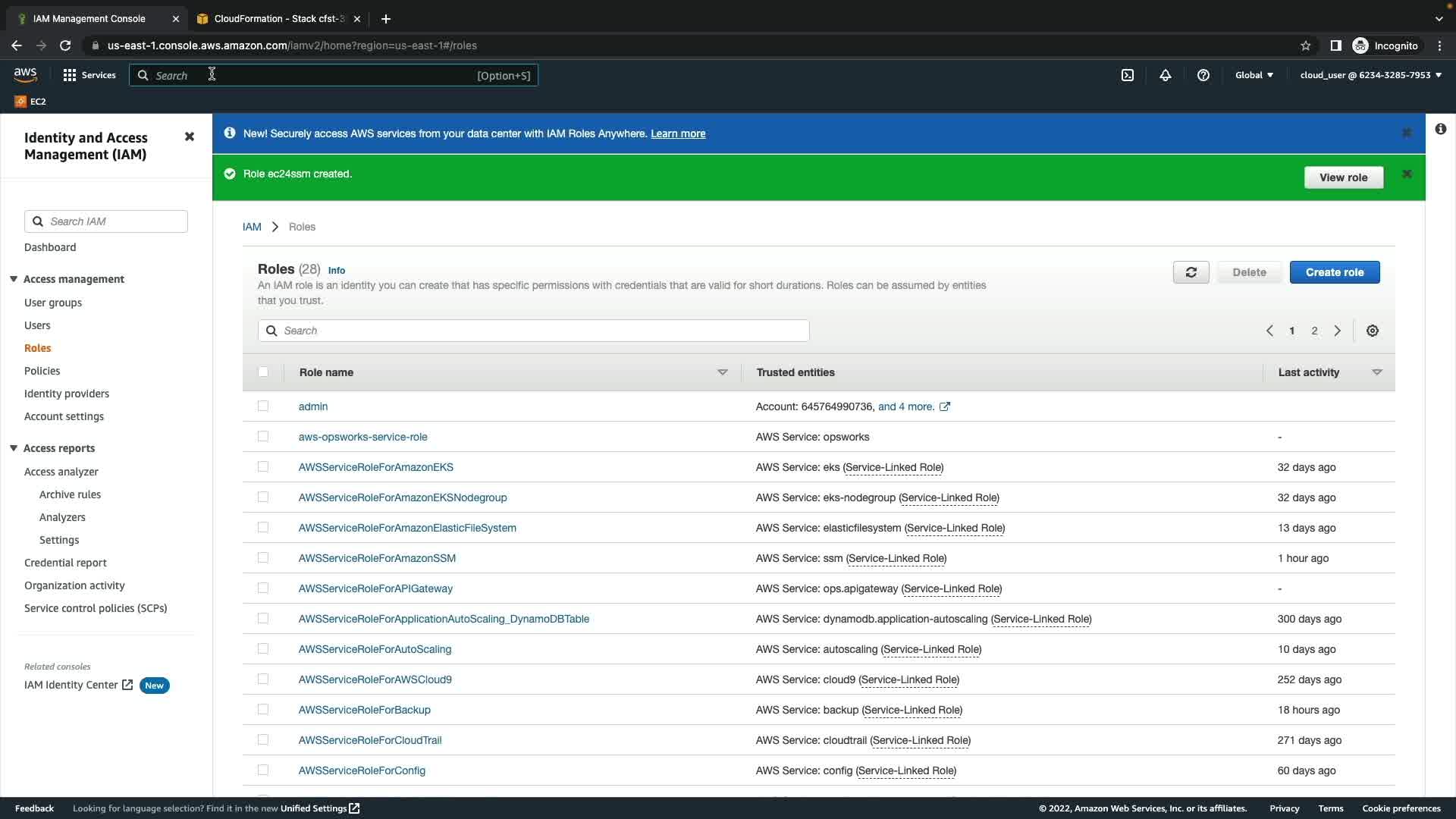Open the Services grid menu
The width and height of the screenshot is (1456, 819).
[x=89, y=75]
